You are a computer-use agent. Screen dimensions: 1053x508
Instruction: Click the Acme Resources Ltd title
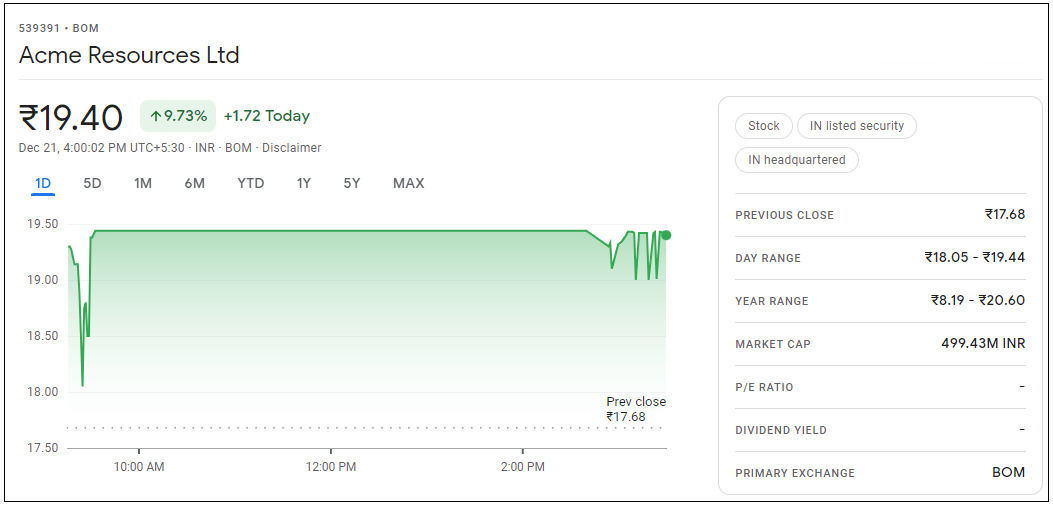click(129, 55)
